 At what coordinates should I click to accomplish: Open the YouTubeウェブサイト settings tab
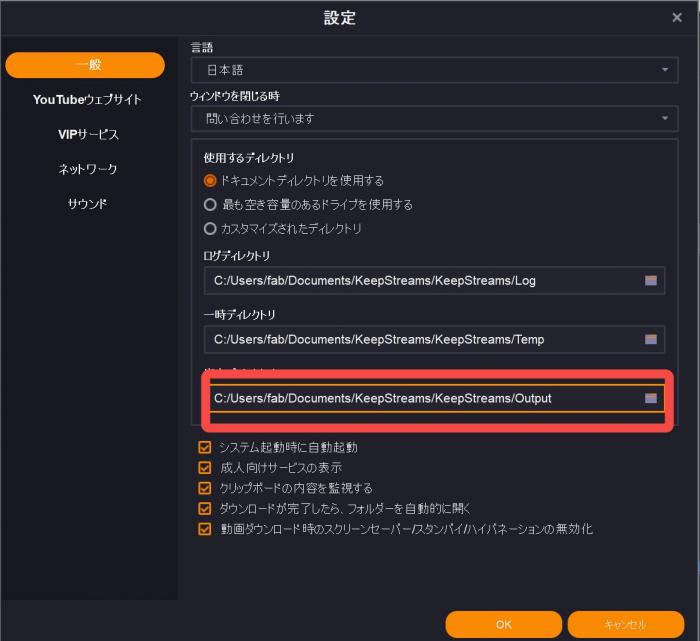87,100
